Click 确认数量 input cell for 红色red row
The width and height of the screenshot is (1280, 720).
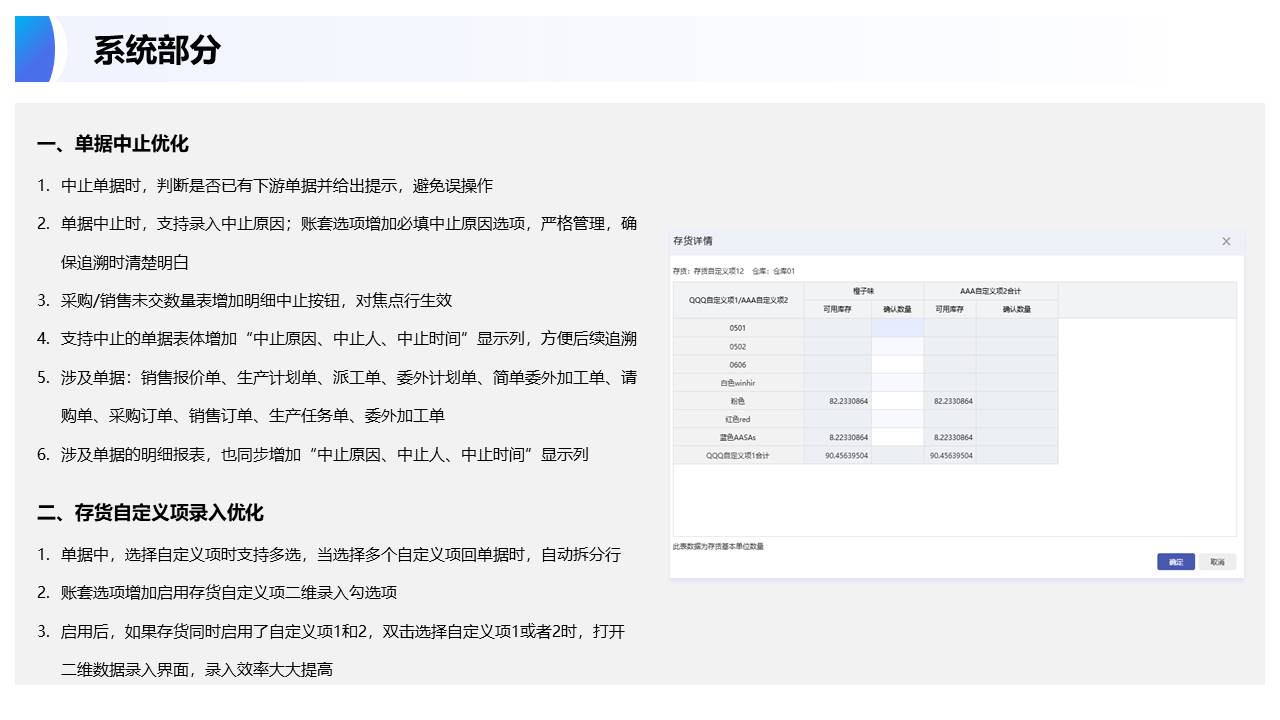click(897, 419)
